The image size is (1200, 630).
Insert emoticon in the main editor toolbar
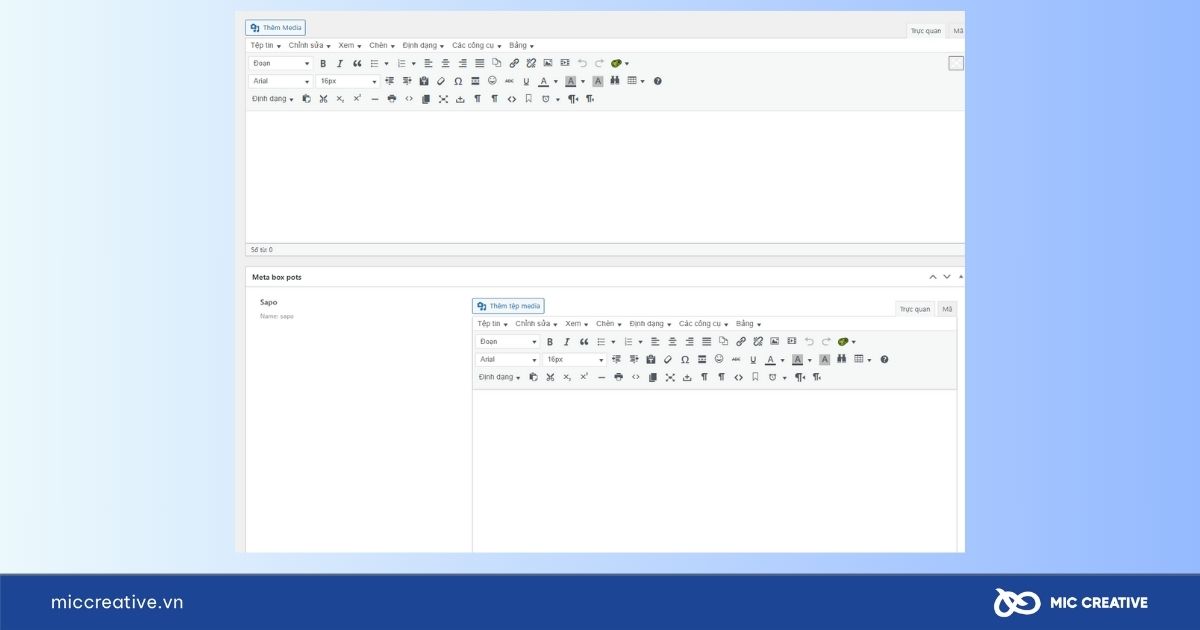[x=492, y=81]
